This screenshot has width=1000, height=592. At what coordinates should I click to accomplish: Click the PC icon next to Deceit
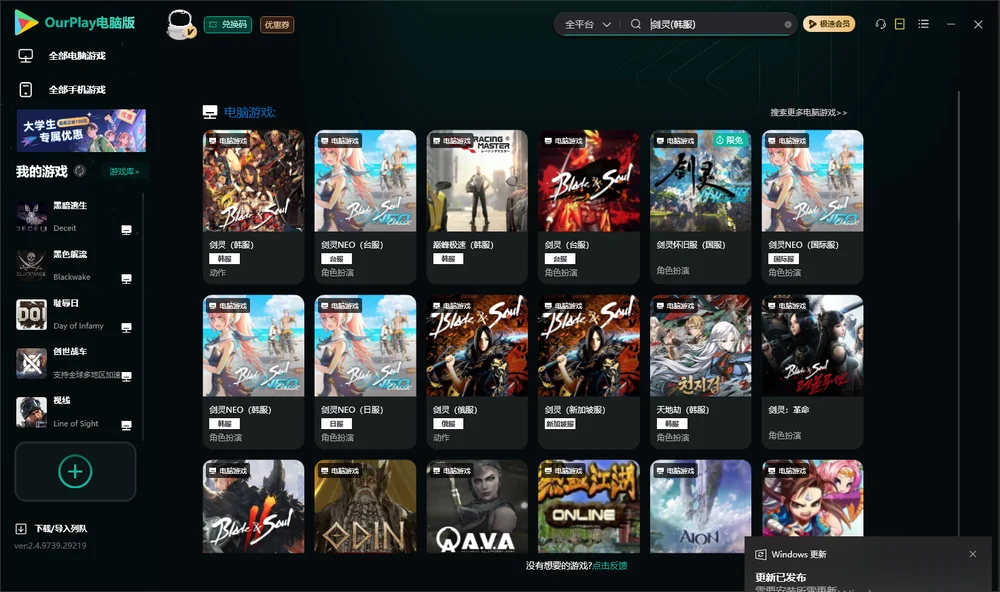point(126,230)
